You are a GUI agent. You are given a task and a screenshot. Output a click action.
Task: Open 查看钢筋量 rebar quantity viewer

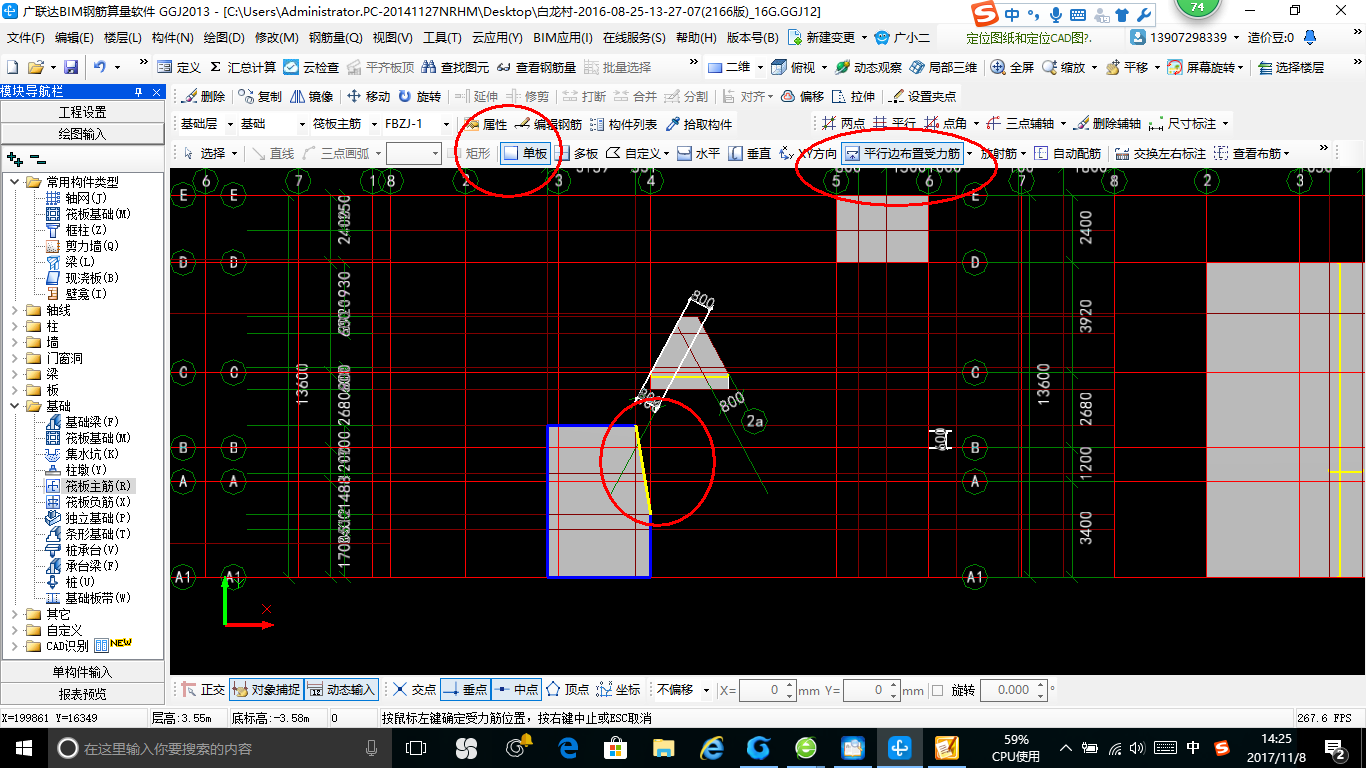pos(537,67)
